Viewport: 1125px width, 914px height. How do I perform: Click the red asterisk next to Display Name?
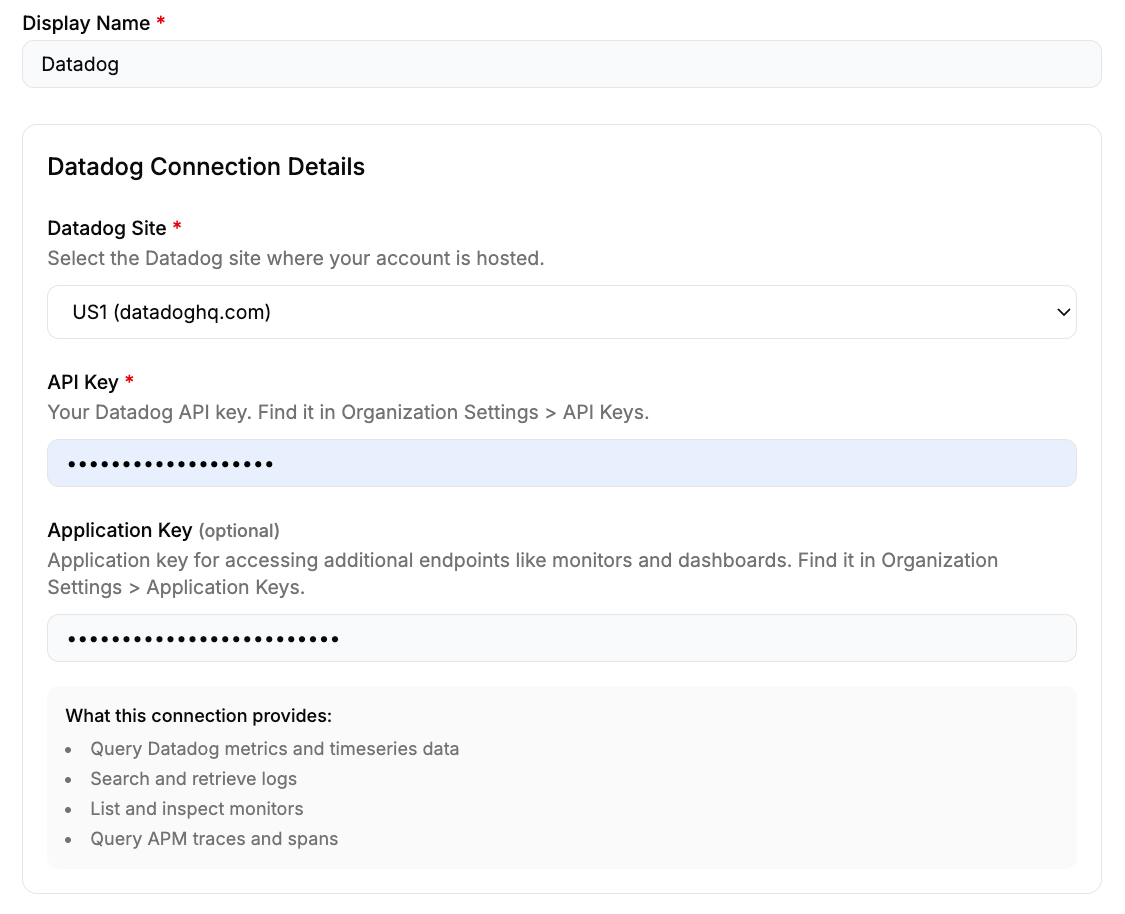pos(161,22)
